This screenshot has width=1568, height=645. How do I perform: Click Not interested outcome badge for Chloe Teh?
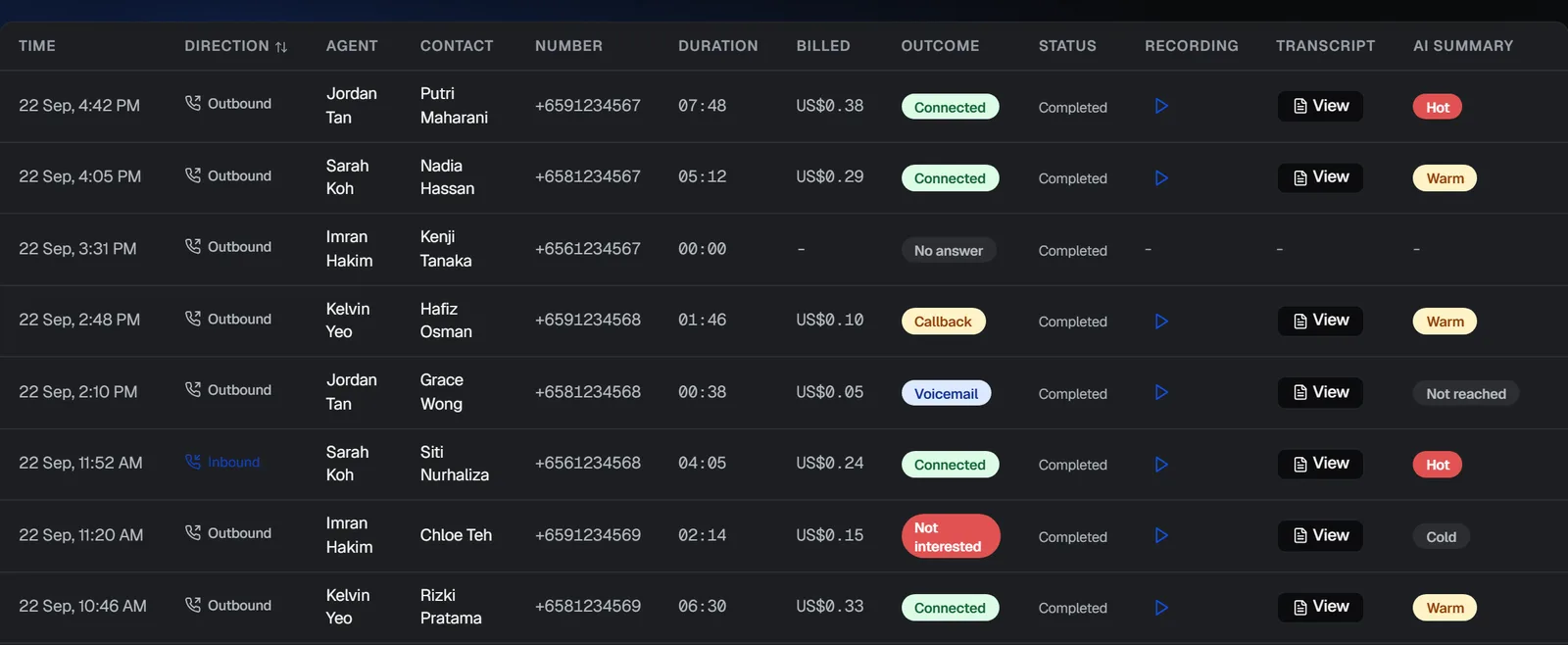coord(950,536)
